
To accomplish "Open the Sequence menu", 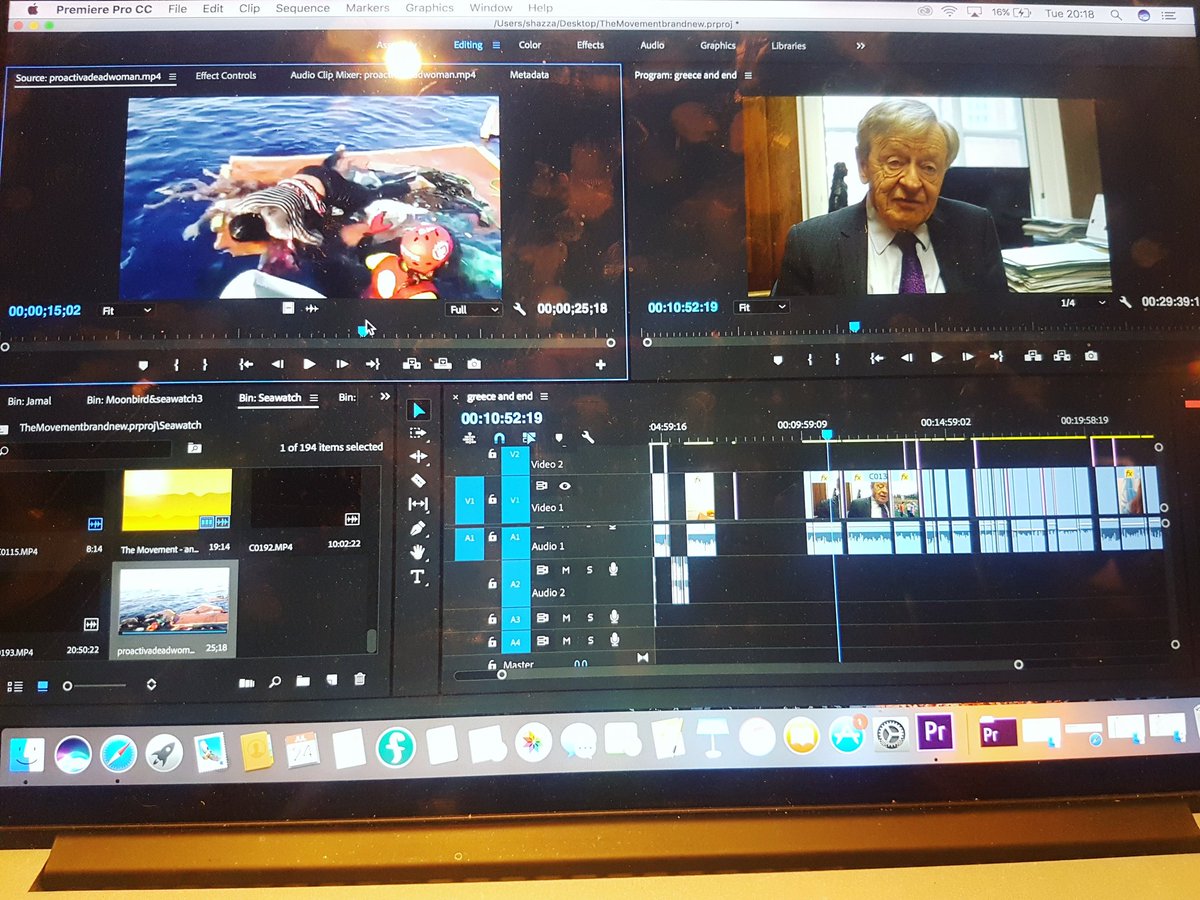I will click(x=302, y=8).
